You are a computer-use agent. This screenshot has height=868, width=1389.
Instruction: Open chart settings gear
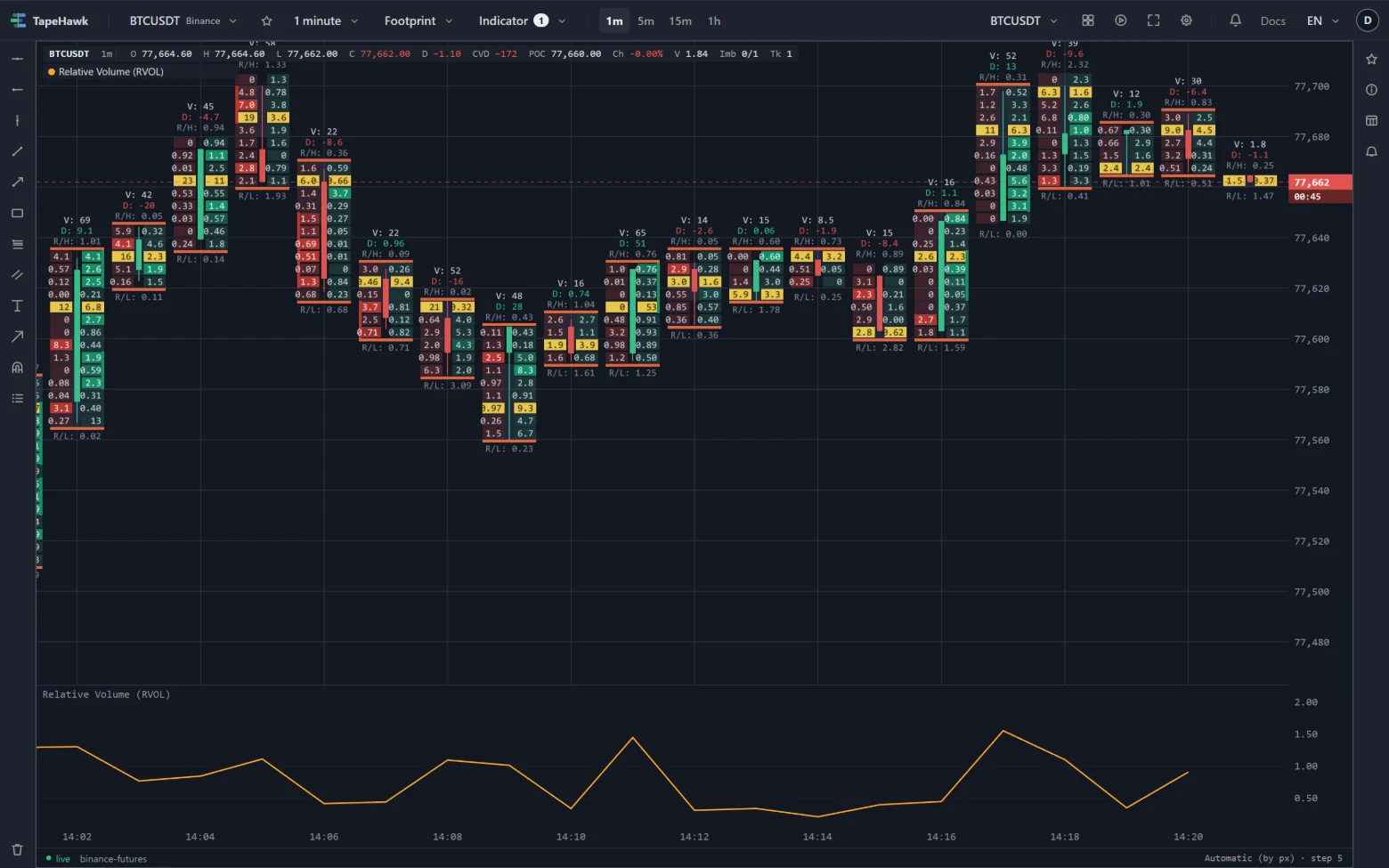click(1187, 20)
